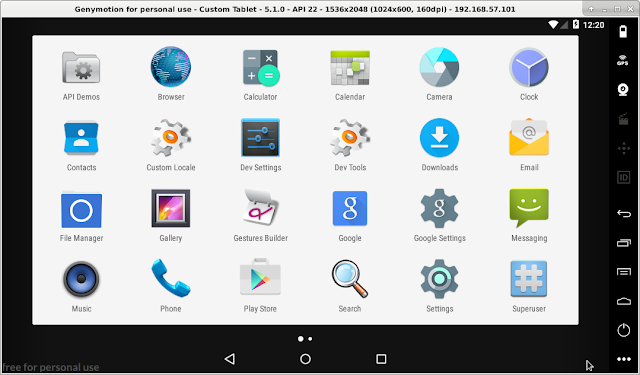Open the Gallery app
Image resolution: width=640 pixels, height=375 pixels.
[171, 208]
